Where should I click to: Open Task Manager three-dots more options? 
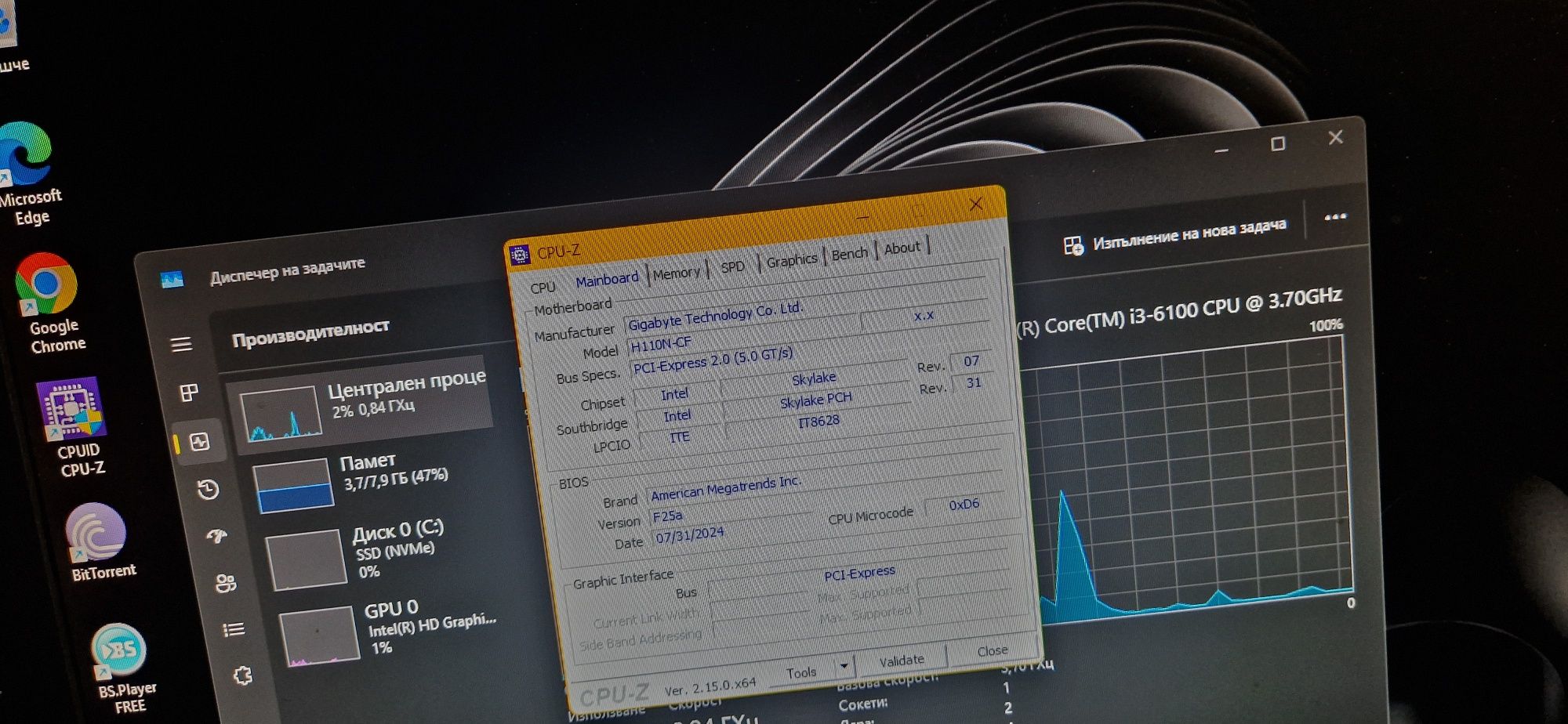point(1335,217)
